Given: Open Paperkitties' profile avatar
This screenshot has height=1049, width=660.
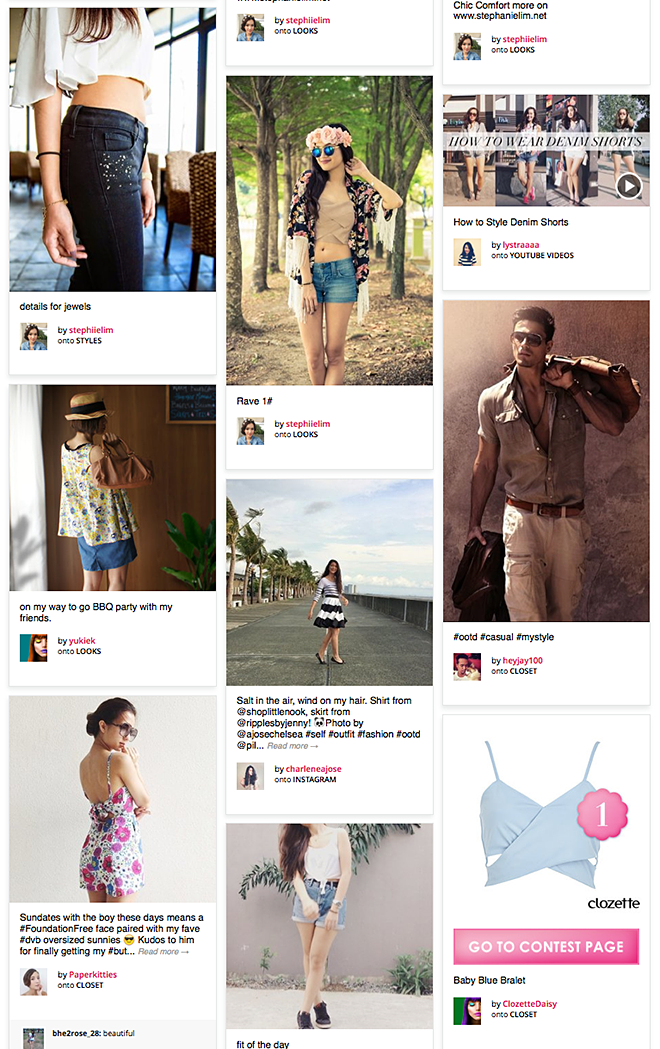Looking at the screenshot, I should click(x=33, y=981).
